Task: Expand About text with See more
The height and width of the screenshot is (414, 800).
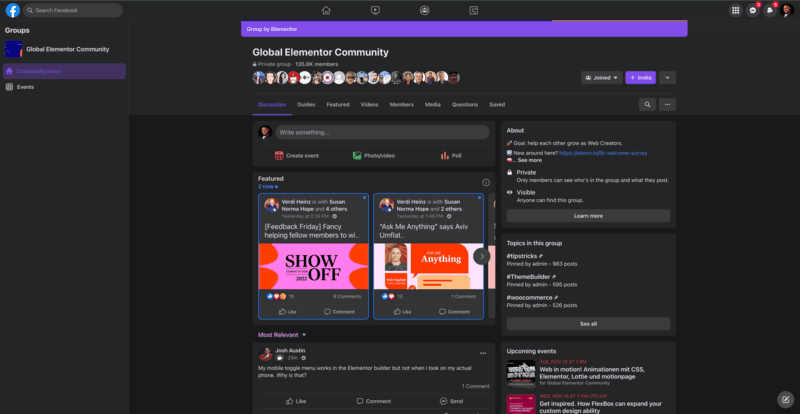Action: [x=530, y=160]
